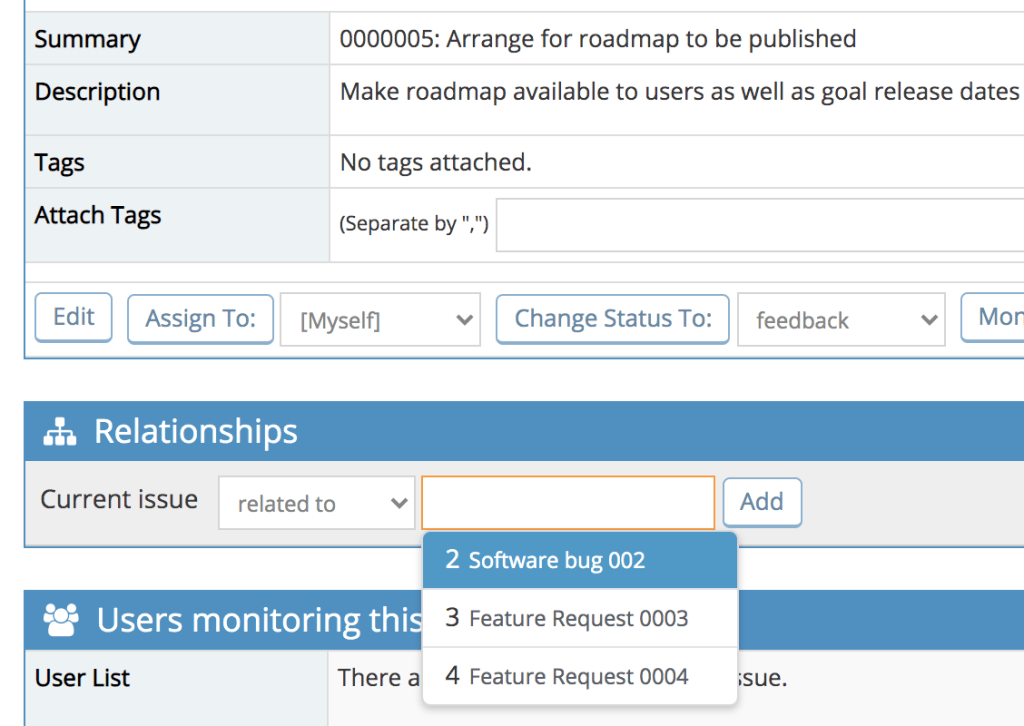The width and height of the screenshot is (1024, 726).
Task: Click the partially visible Monitor button
Action: point(995,318)
